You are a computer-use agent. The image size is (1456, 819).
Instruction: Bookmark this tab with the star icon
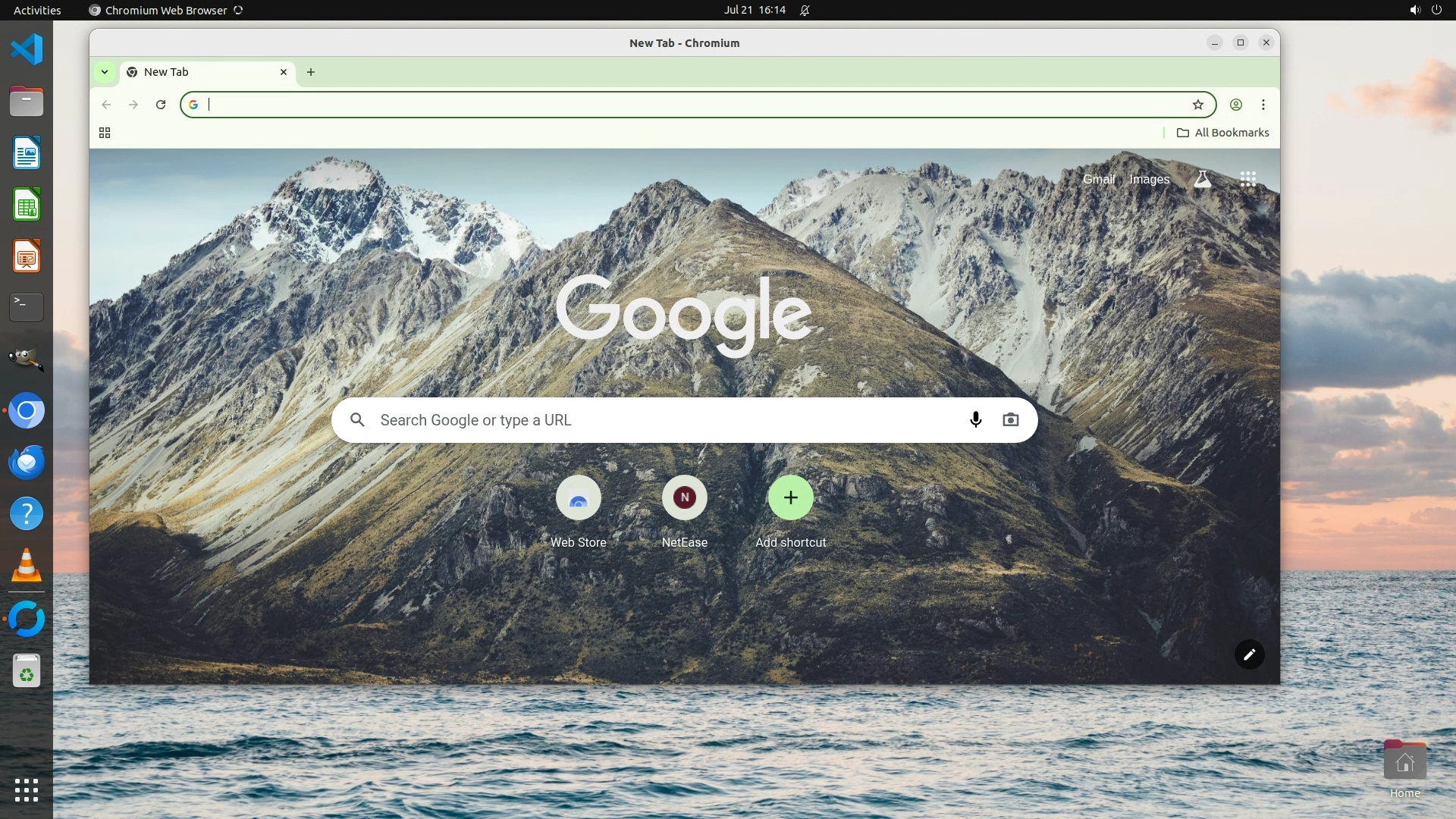(1197, 105)
